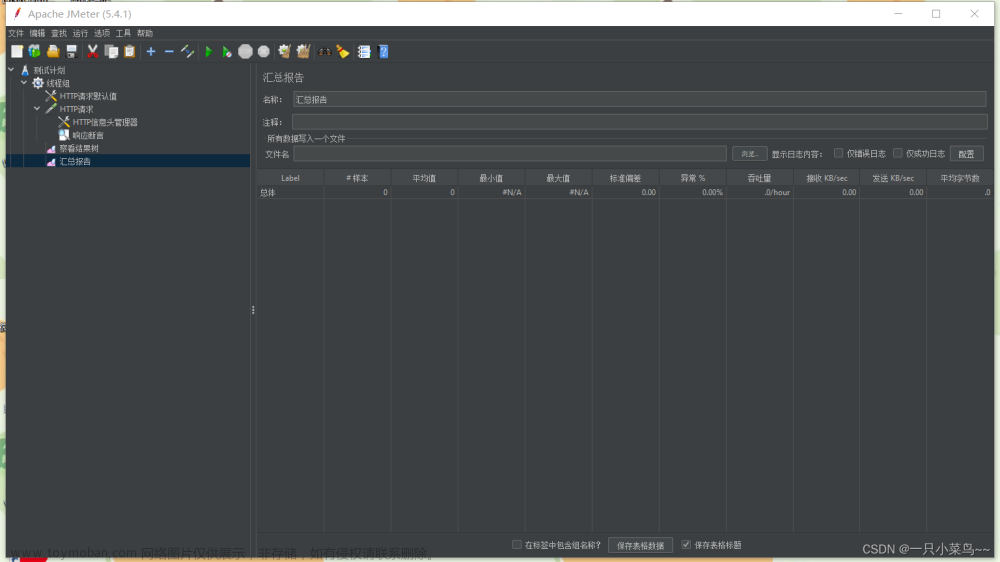Image resolution: width=1000 pixels, height=562 pixels.
Task: Click the Label column header
Action: (290, 178)
